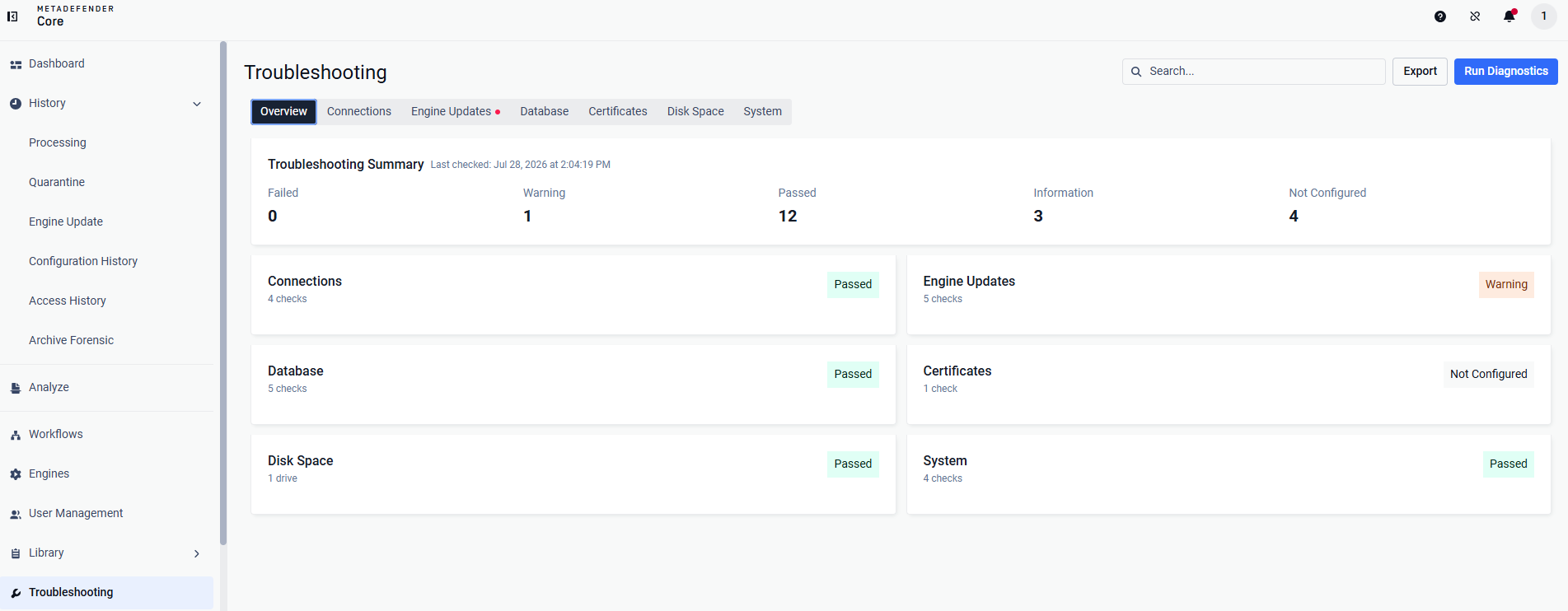Click the Run Diagnostics button

pyautogui.click(x=1506, y=72)
